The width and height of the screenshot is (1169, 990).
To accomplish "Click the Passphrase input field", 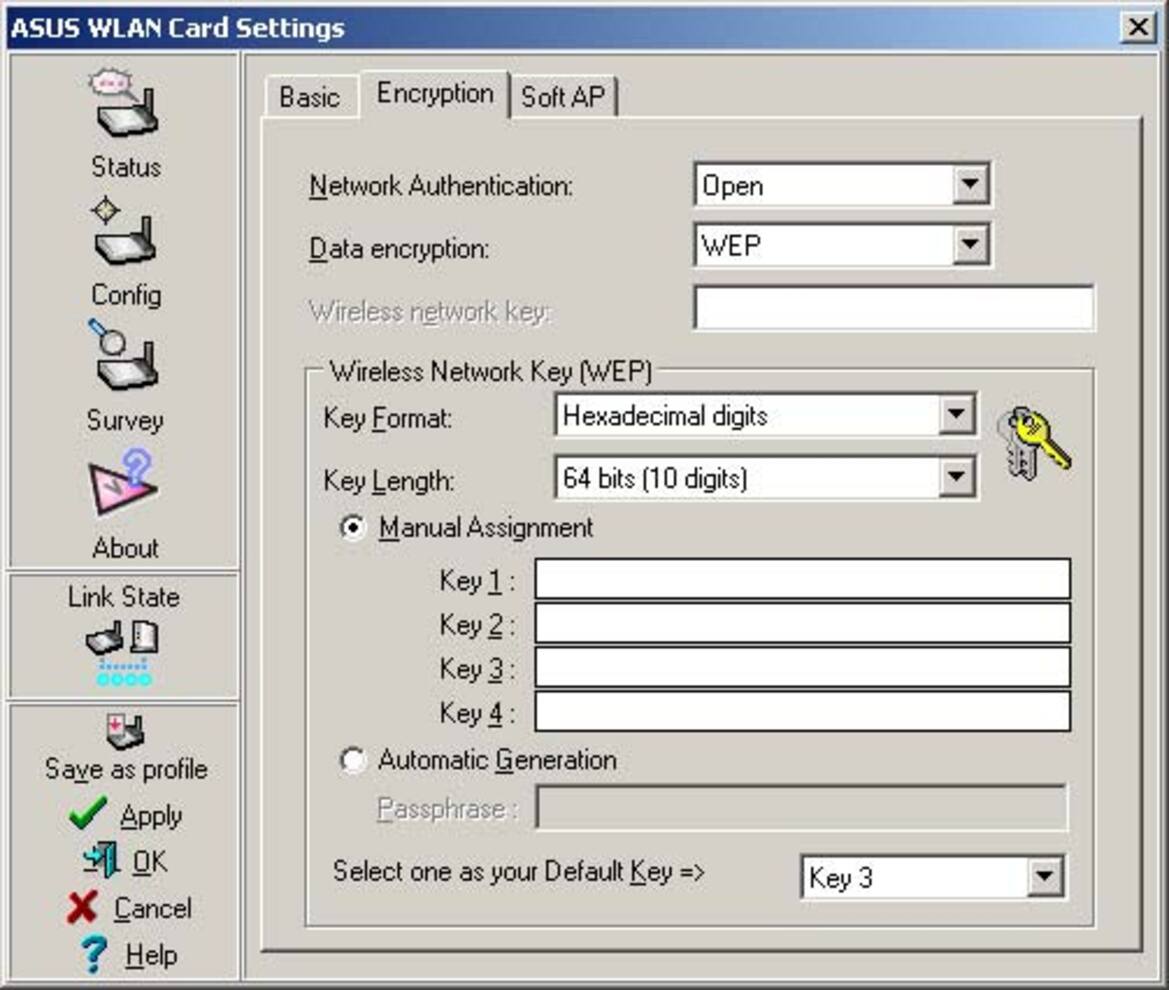I will click(801, 807).
